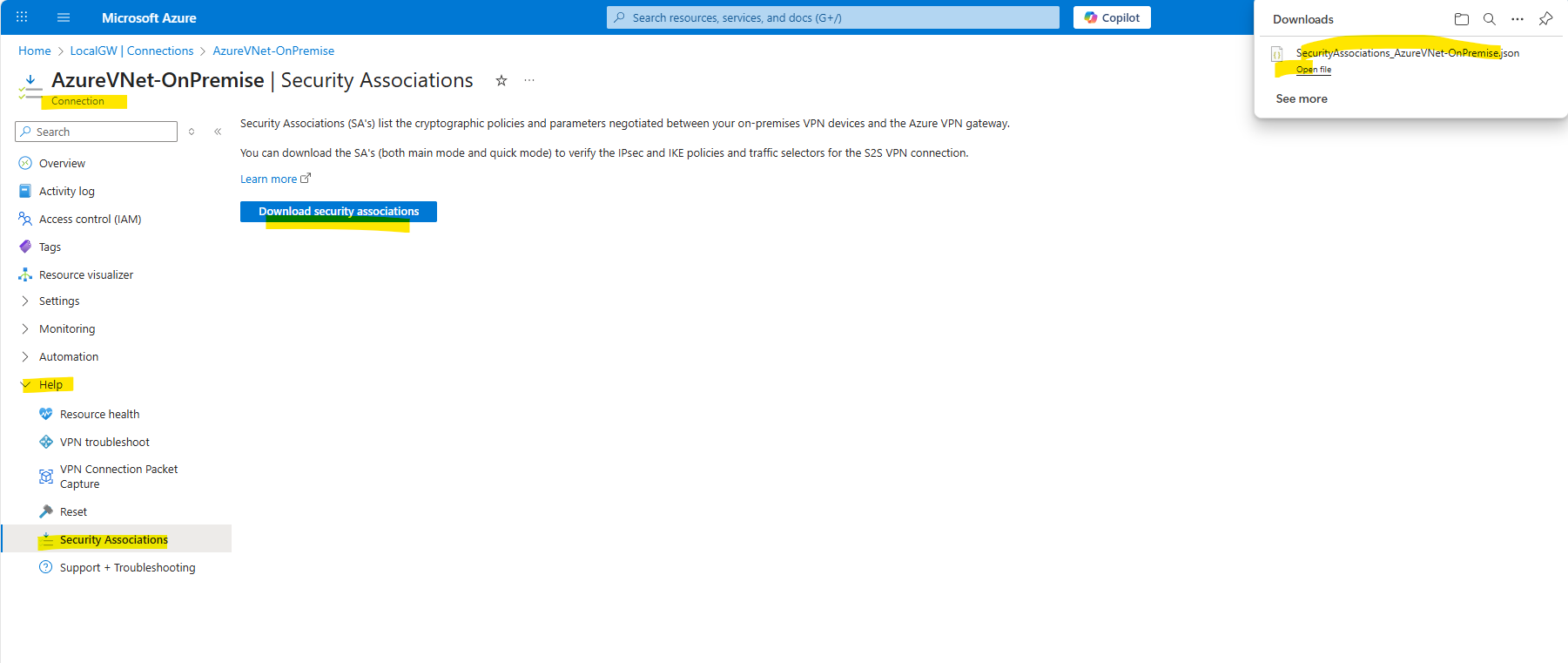The image size is (1568, 663).
Task: Click Download security associations button
Action: (x=339, y=212)
